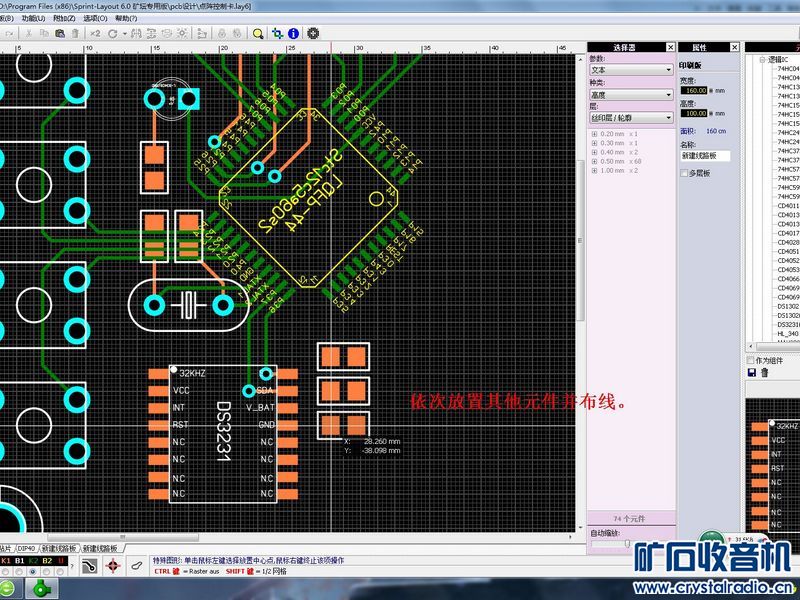Enable the 多层板 checkbox

[x=684, y=173]
